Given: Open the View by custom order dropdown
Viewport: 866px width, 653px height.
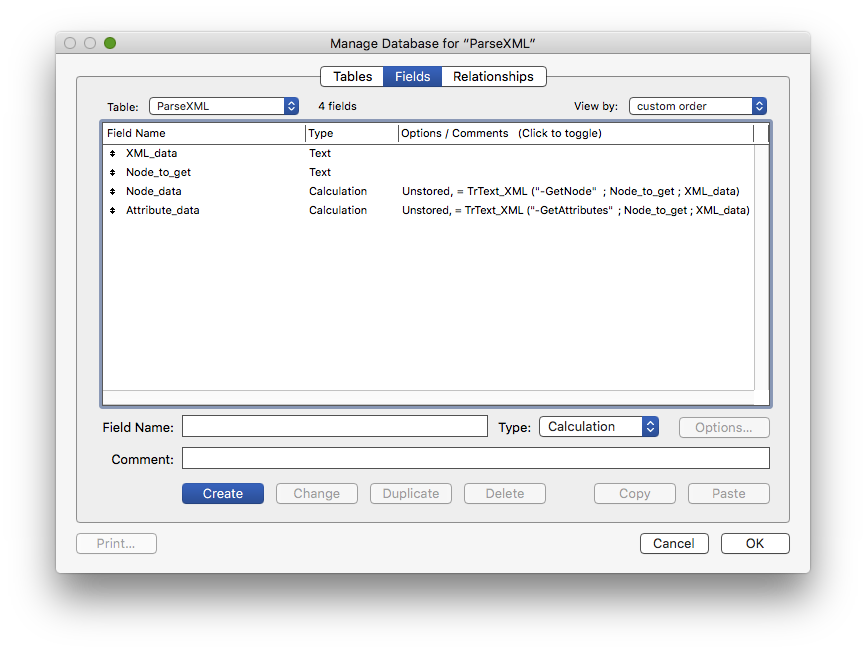Looking at the screenshot, I should coord(698,106).
